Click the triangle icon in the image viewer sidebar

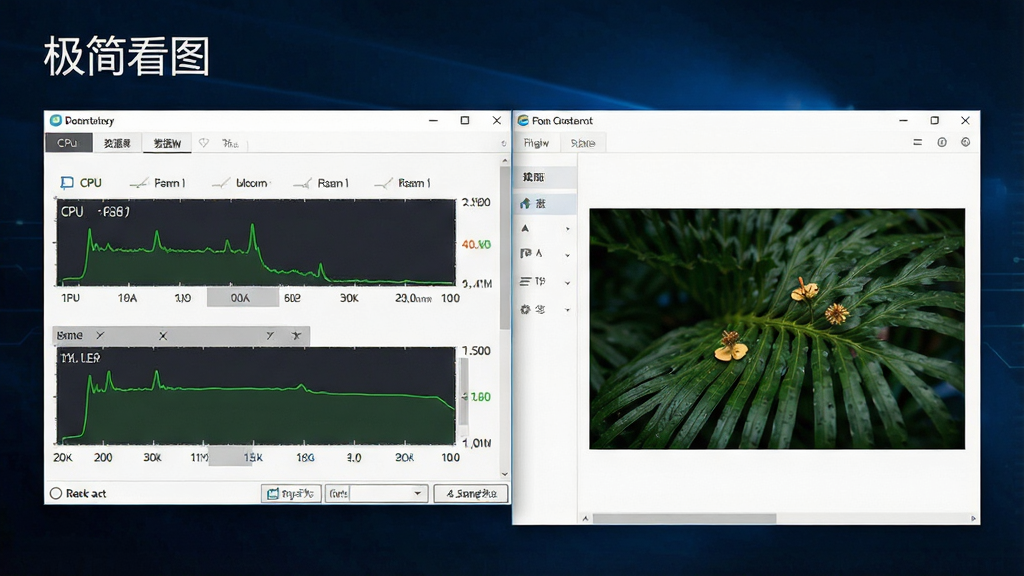pyautogui.click(x=525, y=229)
